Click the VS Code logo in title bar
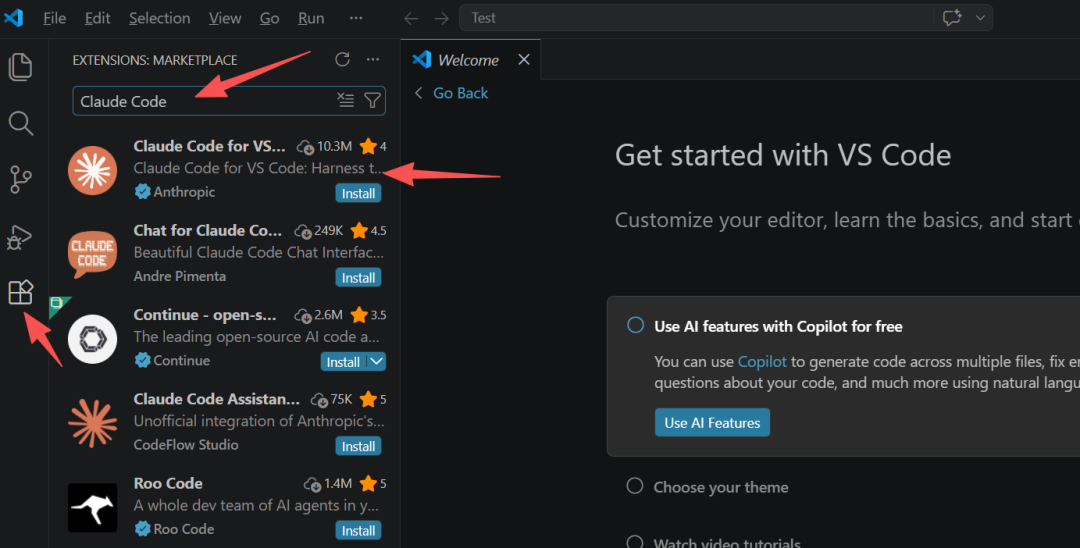This screenshot has height=548, width=1080. (x=14, y=18)
